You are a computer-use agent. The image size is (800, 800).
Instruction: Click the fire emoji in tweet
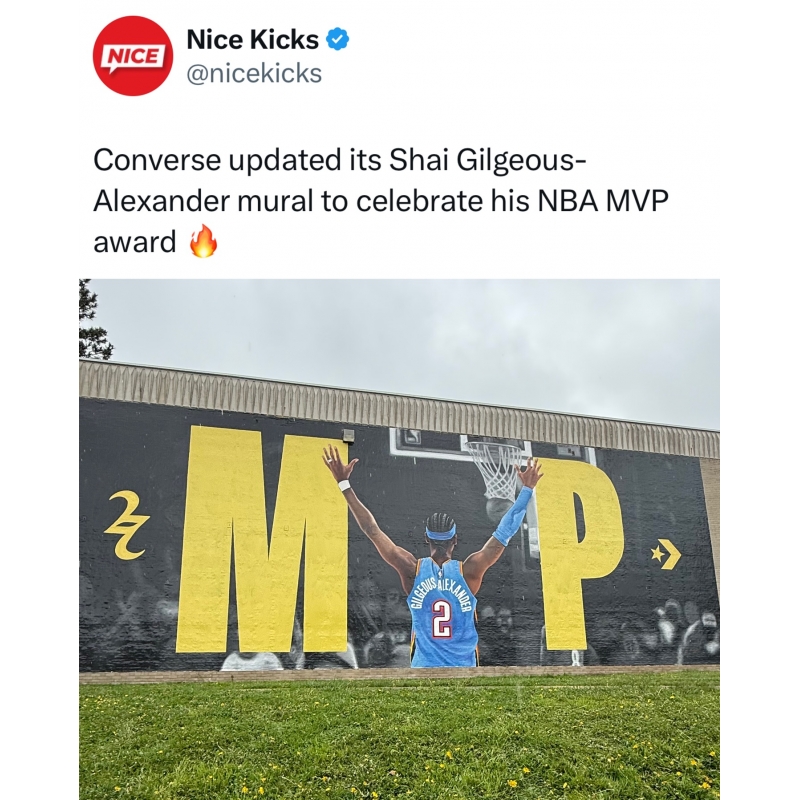pyautogui.click(x=204, y=241)
